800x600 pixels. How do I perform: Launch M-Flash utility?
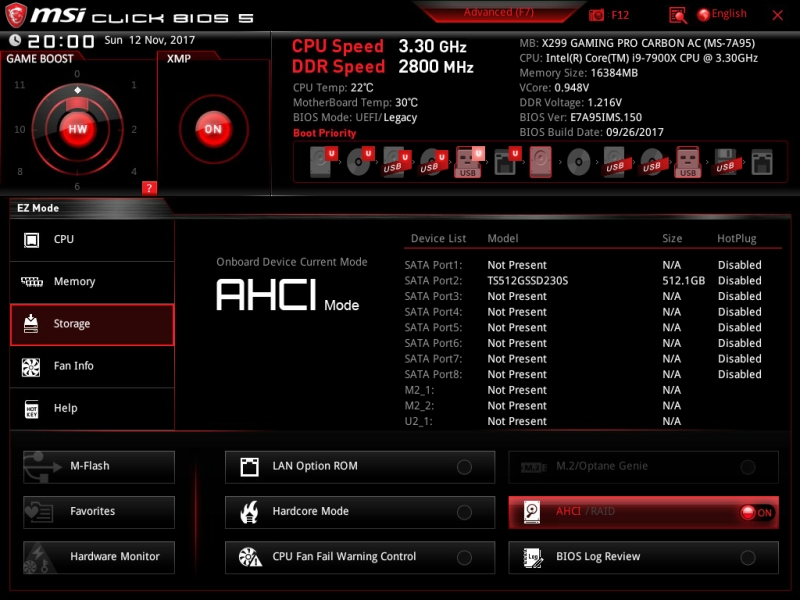click(99, 467)
